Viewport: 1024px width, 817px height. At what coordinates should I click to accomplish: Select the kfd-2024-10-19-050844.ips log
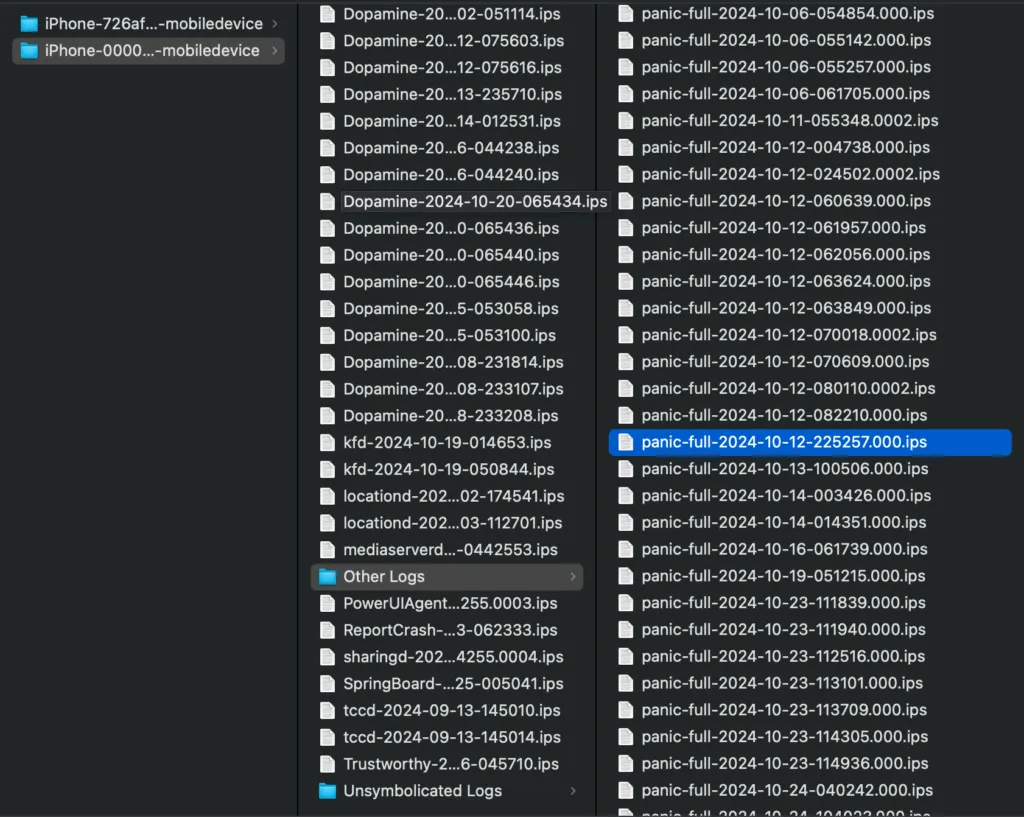click(x=448, y=469)
